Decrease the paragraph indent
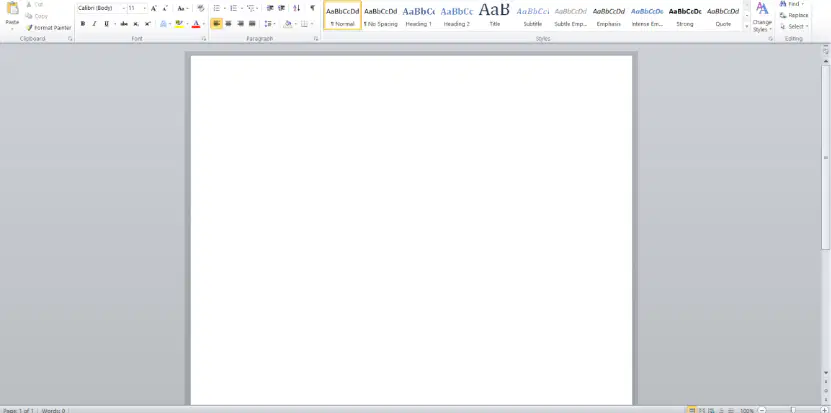Image resolution: width=831 pixels, height=413 pixels. pos(270,8)
